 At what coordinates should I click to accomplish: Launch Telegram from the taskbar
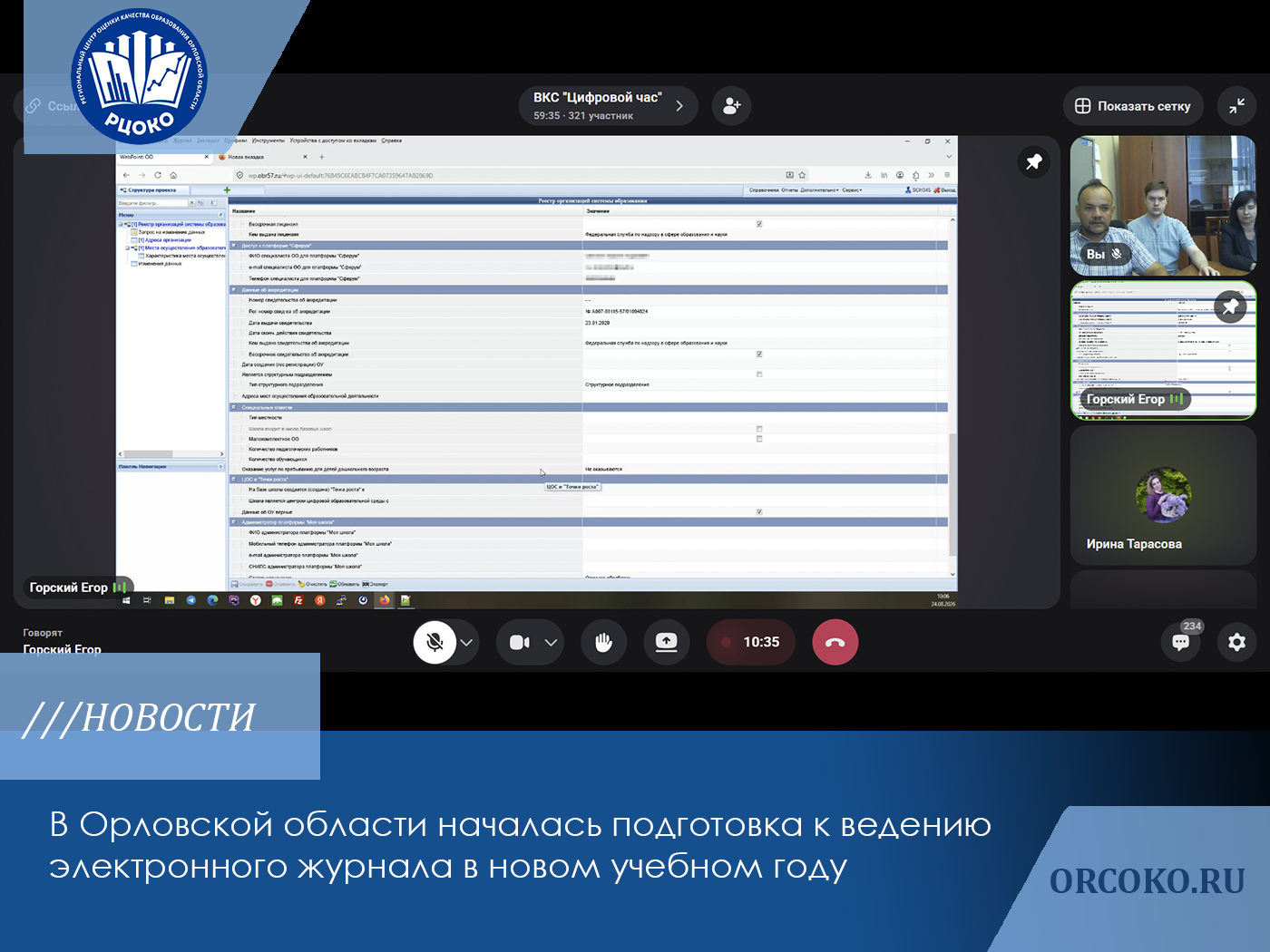pos(190,600)
